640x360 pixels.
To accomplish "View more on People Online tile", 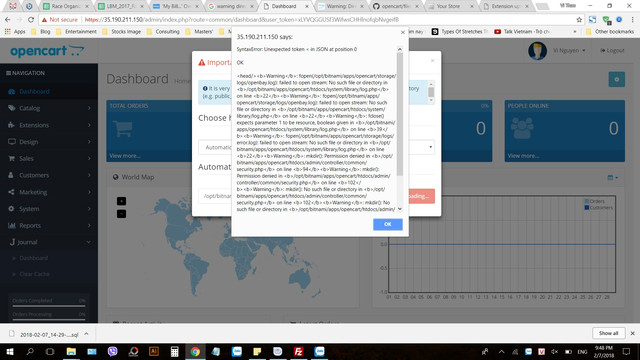I will tap(523, 156).
